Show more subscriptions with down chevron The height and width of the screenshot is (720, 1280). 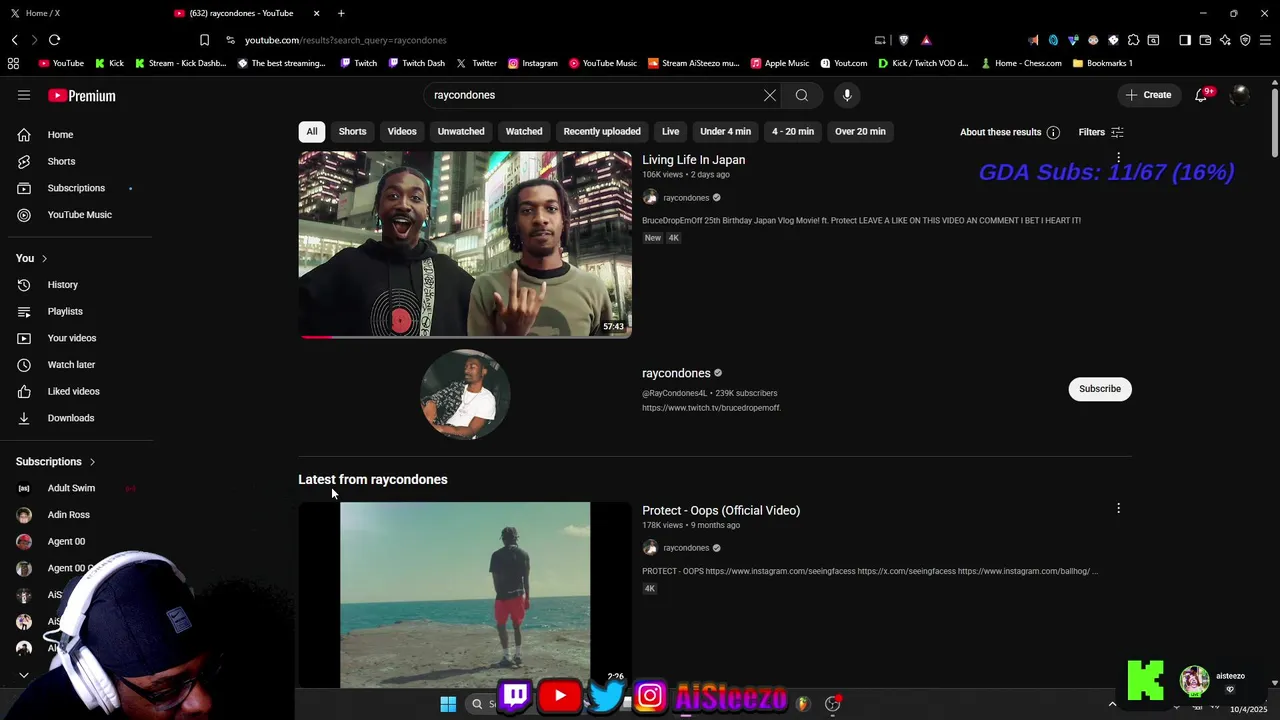point(24,676)
